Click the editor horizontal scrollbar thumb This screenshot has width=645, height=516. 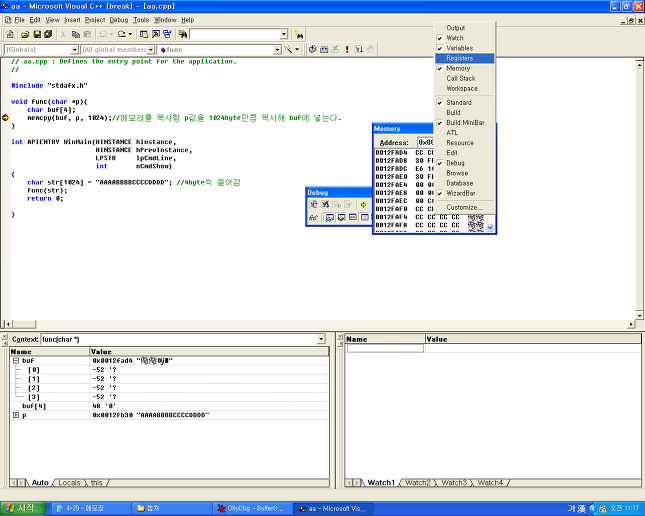tap(24, 324)
